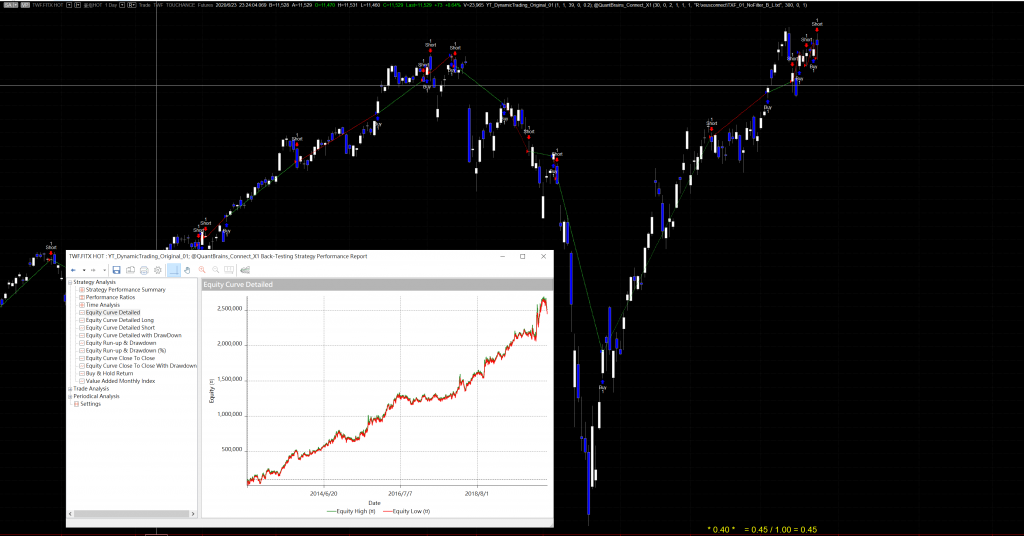Expand the Periodical Analysis tree node

pyautogui.click(x=70, y=396)
